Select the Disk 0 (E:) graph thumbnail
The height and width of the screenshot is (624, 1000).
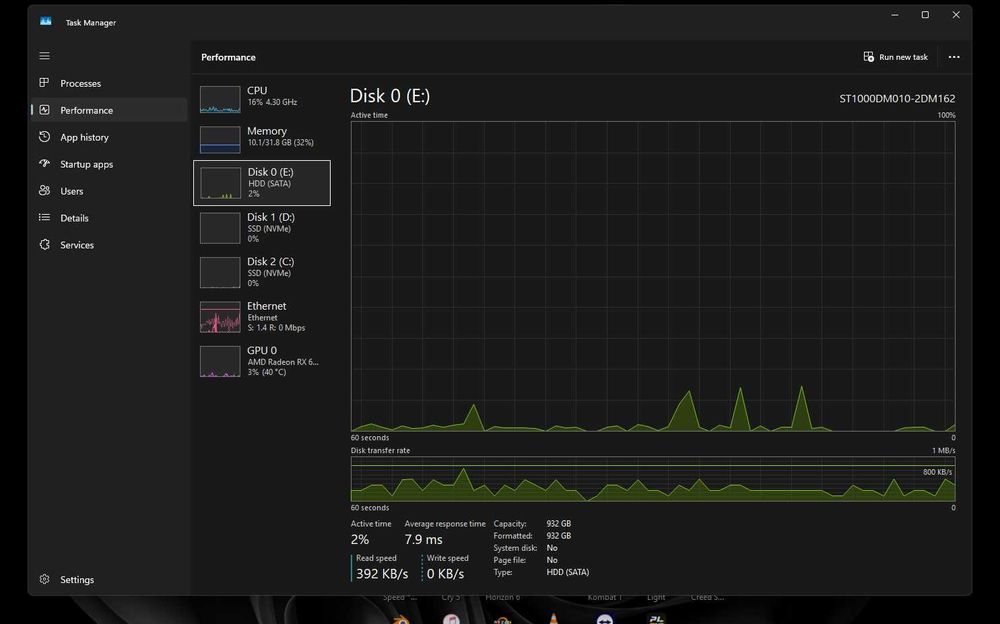[221, 183]
